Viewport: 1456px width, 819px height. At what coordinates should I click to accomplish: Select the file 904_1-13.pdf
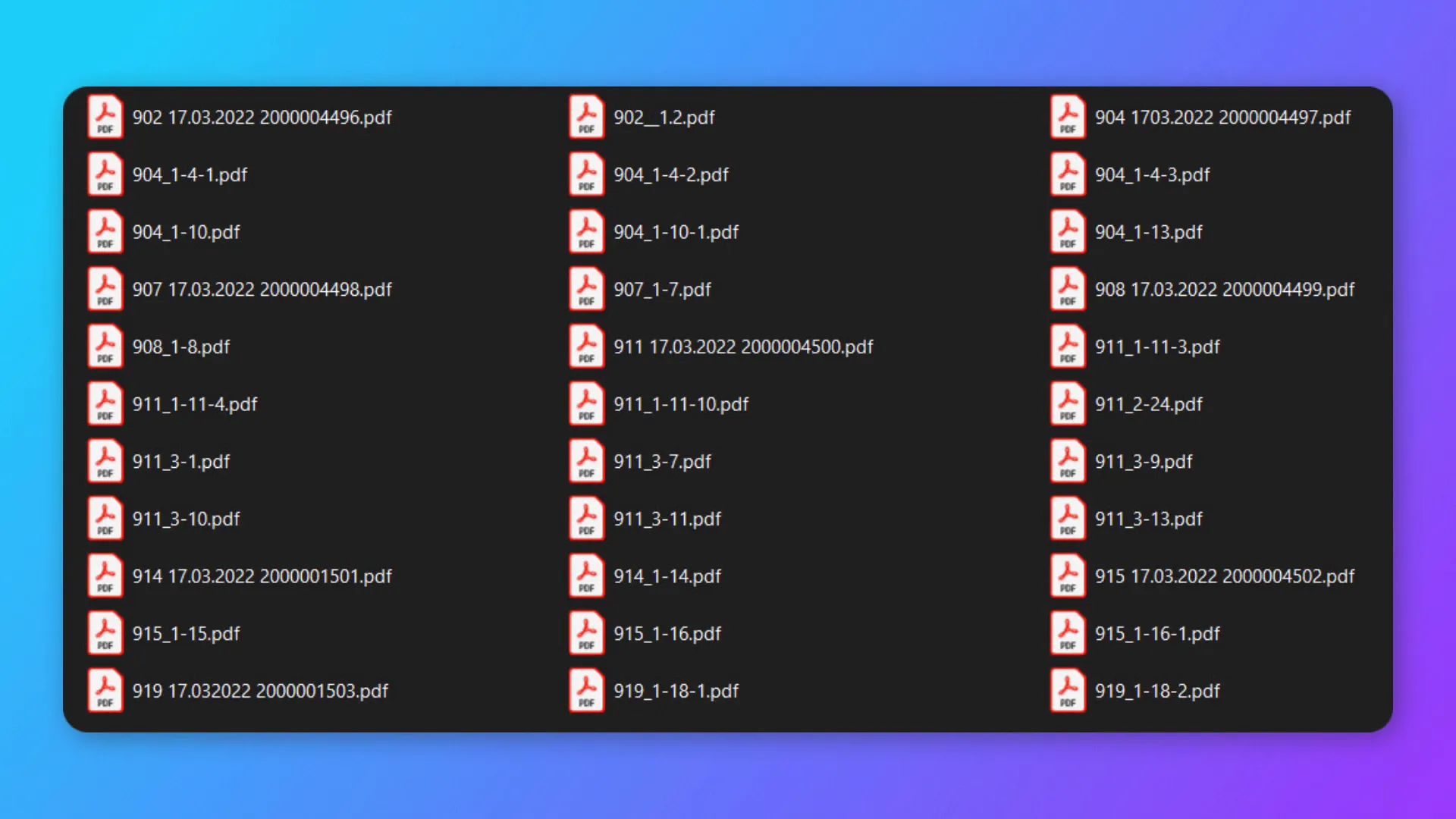click(x=1148, y=232)
